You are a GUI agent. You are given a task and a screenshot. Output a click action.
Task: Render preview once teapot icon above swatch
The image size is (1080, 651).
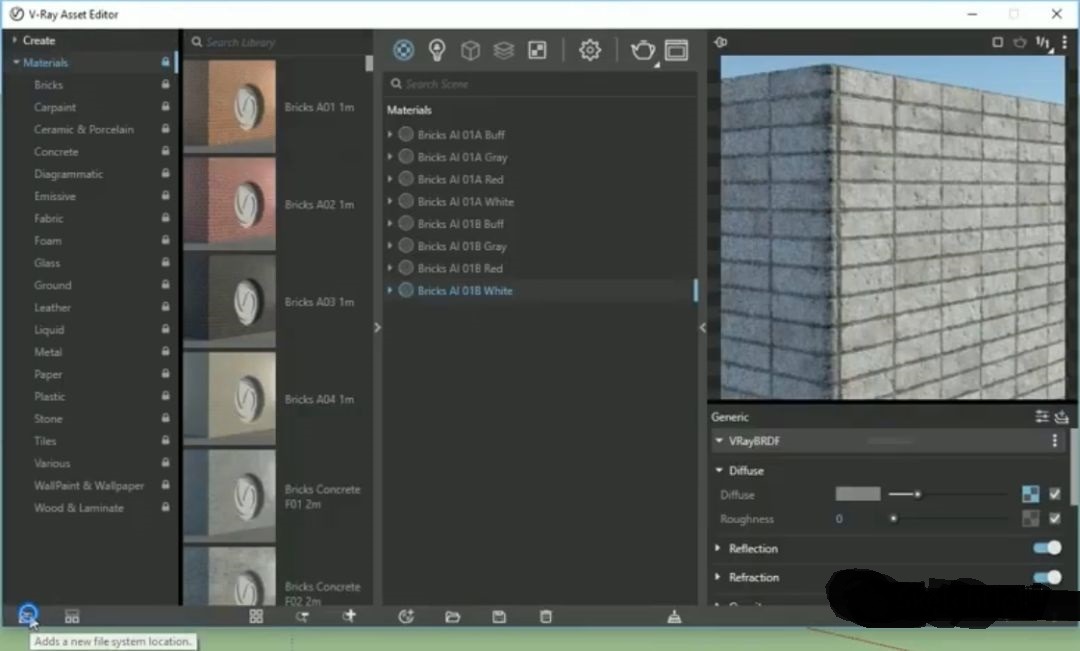[x=1020, y=42]
